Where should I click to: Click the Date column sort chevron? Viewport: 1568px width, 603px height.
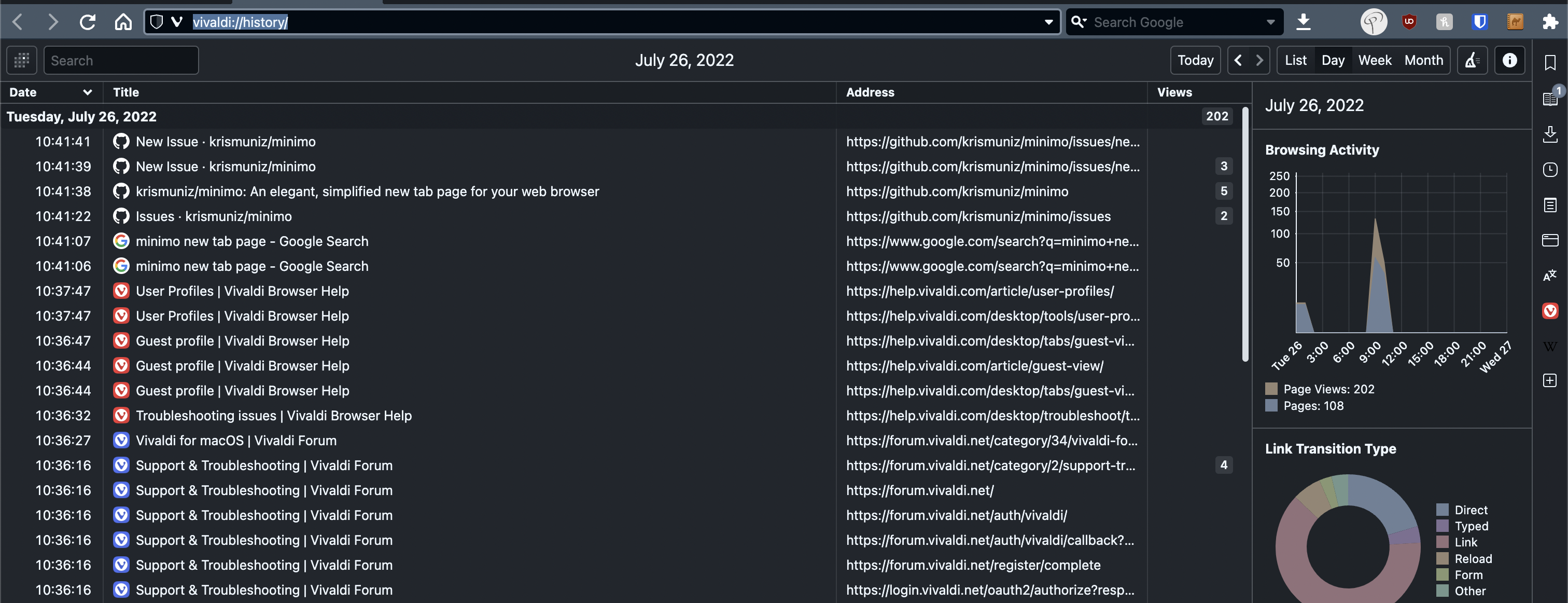(87, 92)
